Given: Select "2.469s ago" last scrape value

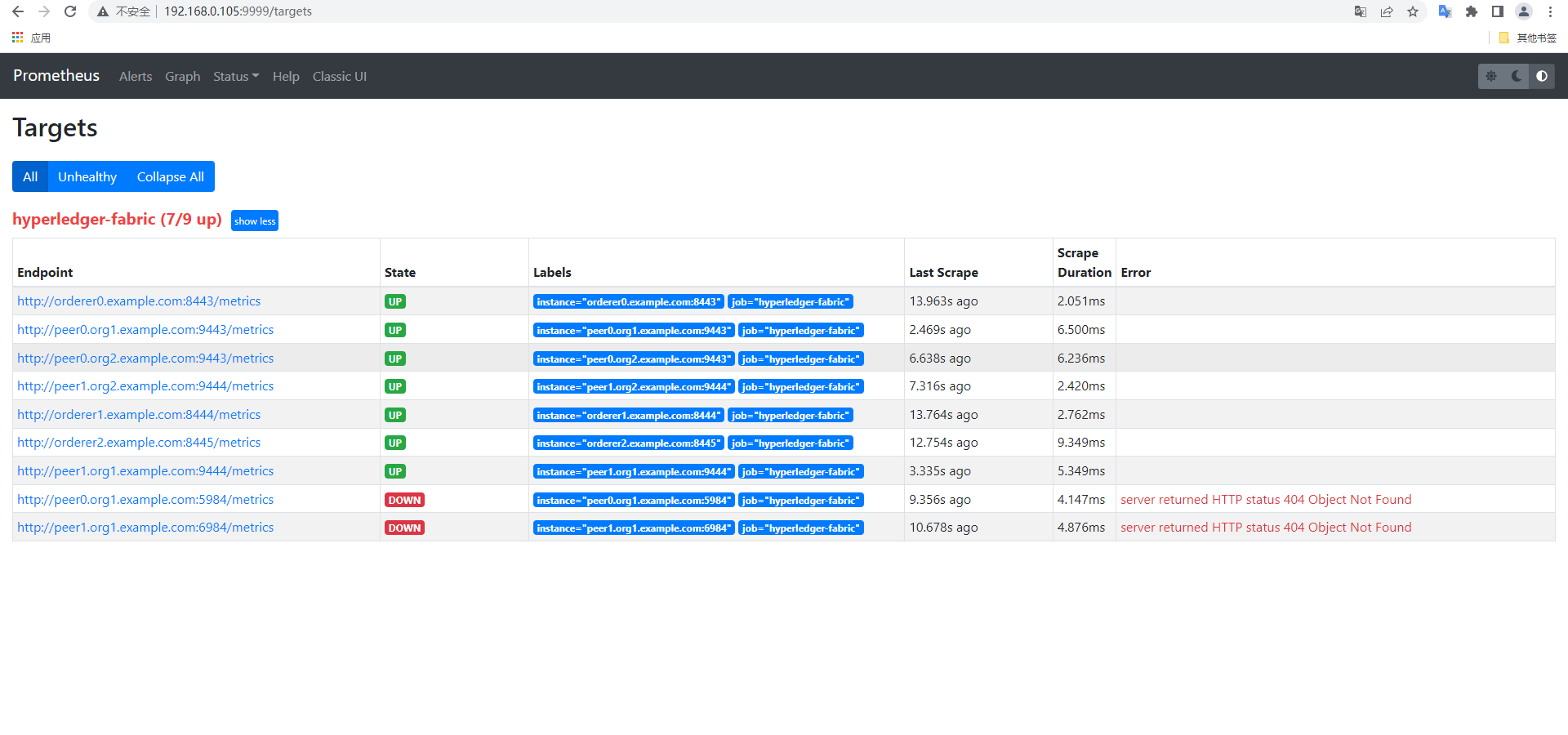Looking at the screenshot, I should [x=940, y=330].
